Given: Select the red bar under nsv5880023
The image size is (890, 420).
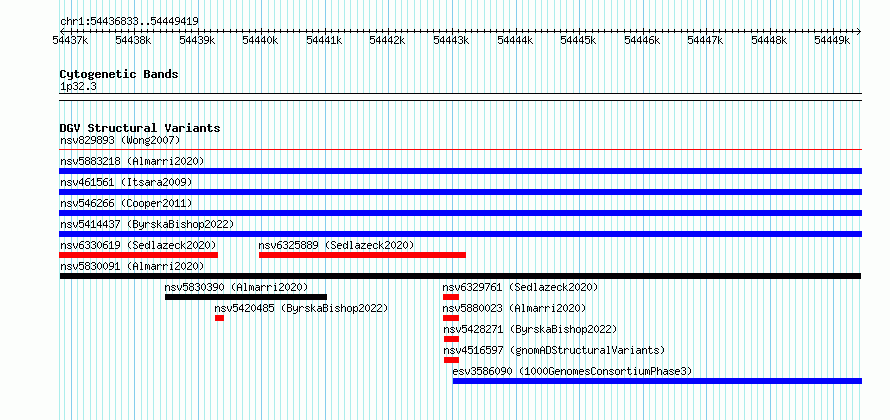Looking at the screenshot, I should pyautogui.click(x=451, y=318).
